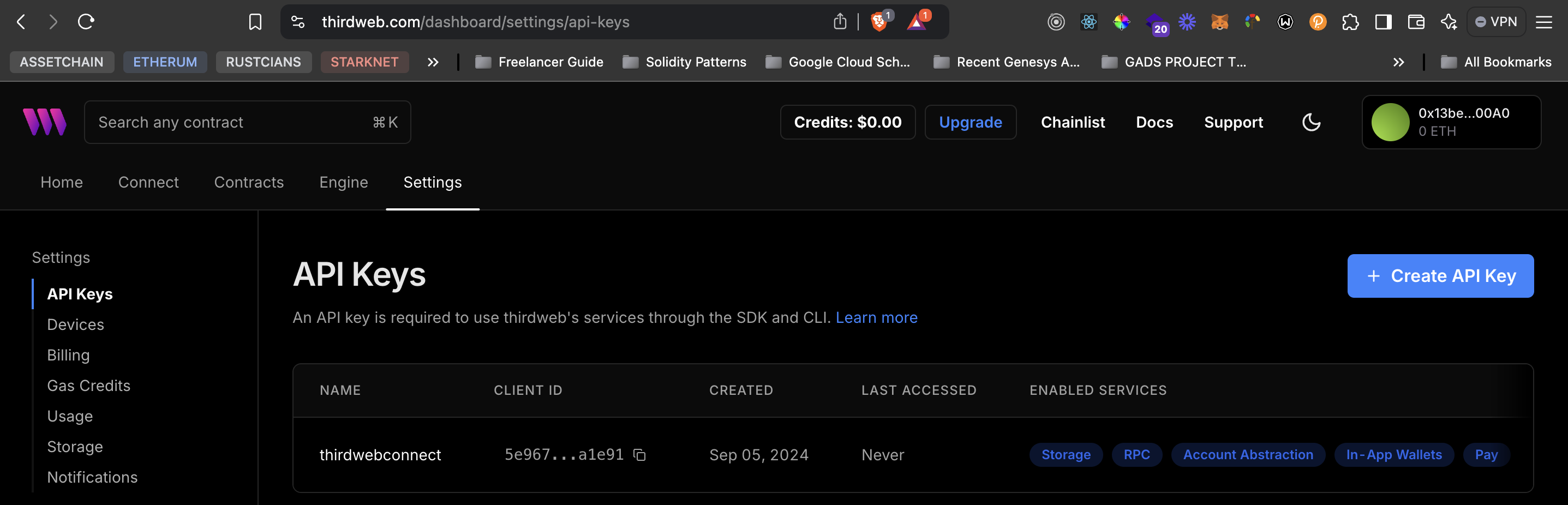The height and width of the screenshot is (505, 1568).
Task: Select the Settings tab
Action: [x=433, y=182]
